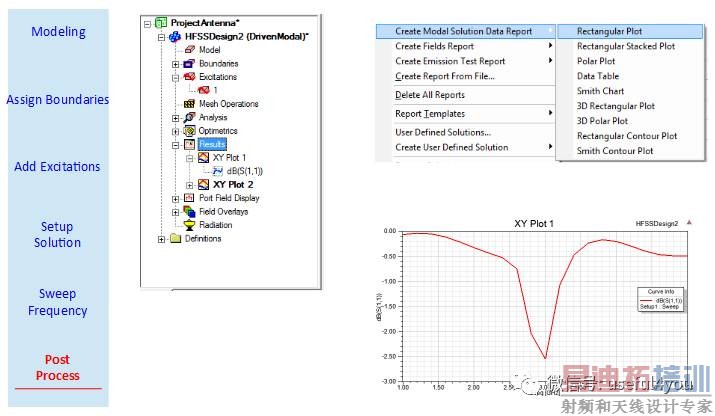Collapse the XY Plot 1 node
The image size is (715, 416).
190,159
